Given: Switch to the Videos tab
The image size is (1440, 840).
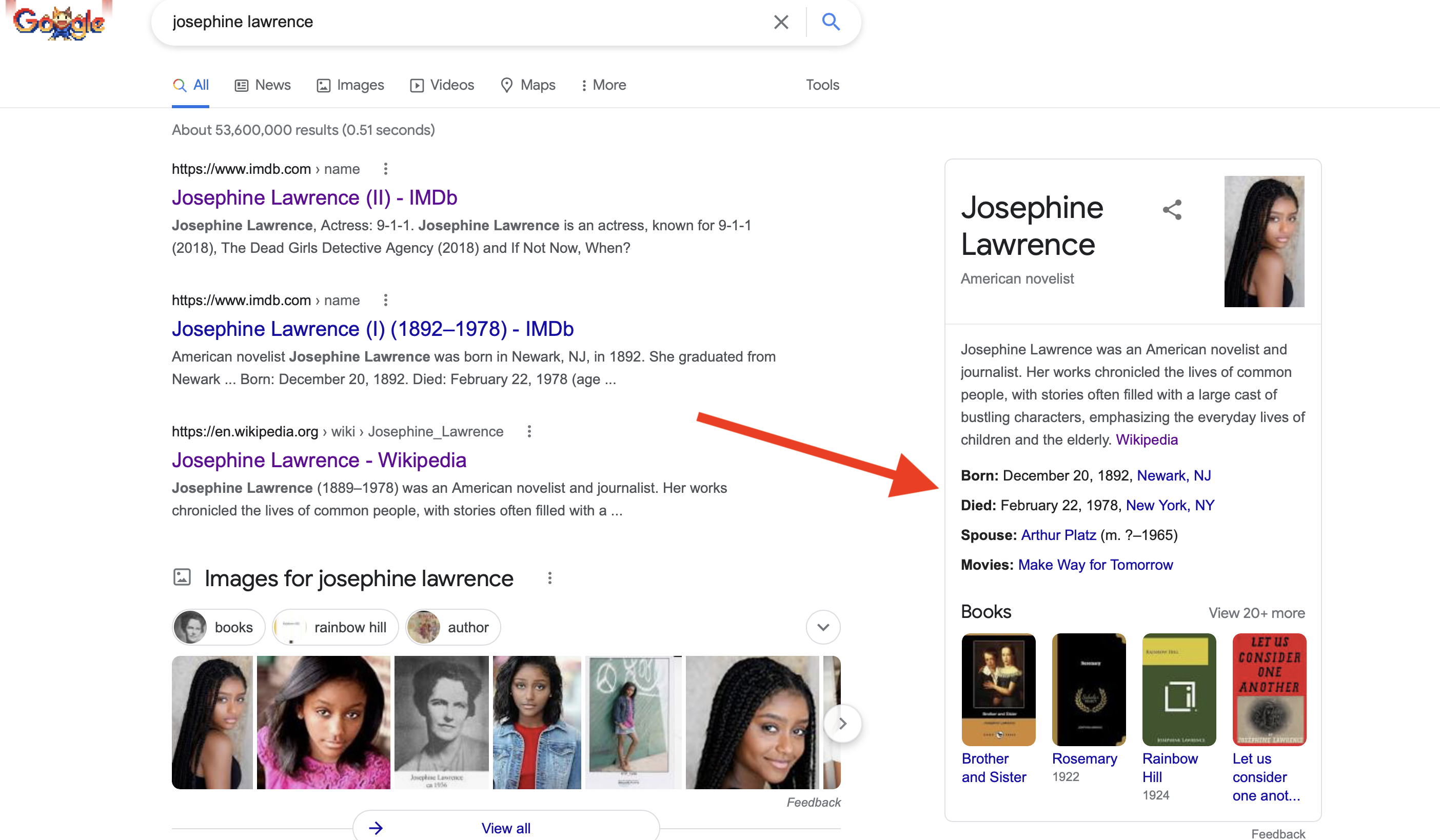Looking at the screenshot, I should coord(442,85).
